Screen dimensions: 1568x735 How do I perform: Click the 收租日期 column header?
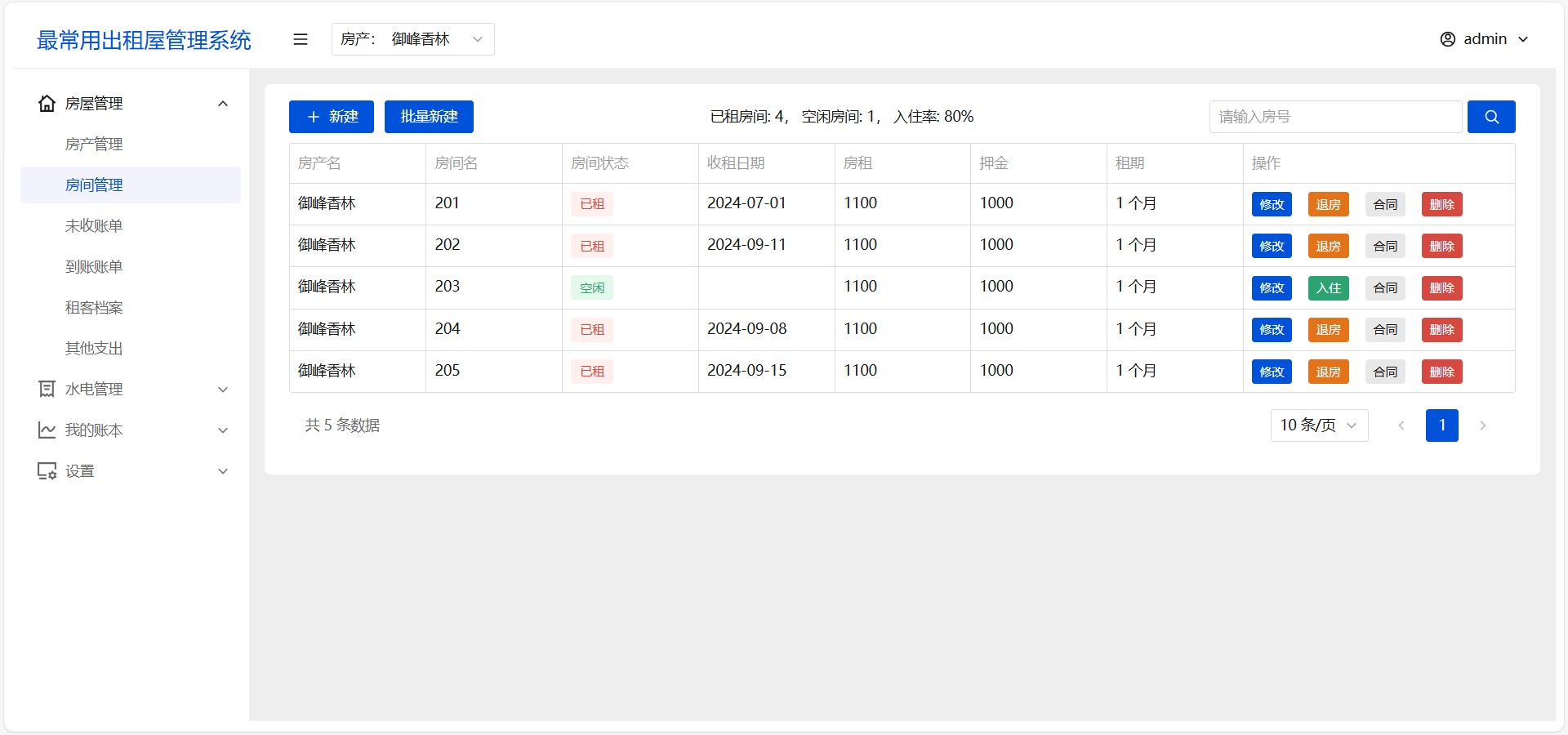point(766,163)
